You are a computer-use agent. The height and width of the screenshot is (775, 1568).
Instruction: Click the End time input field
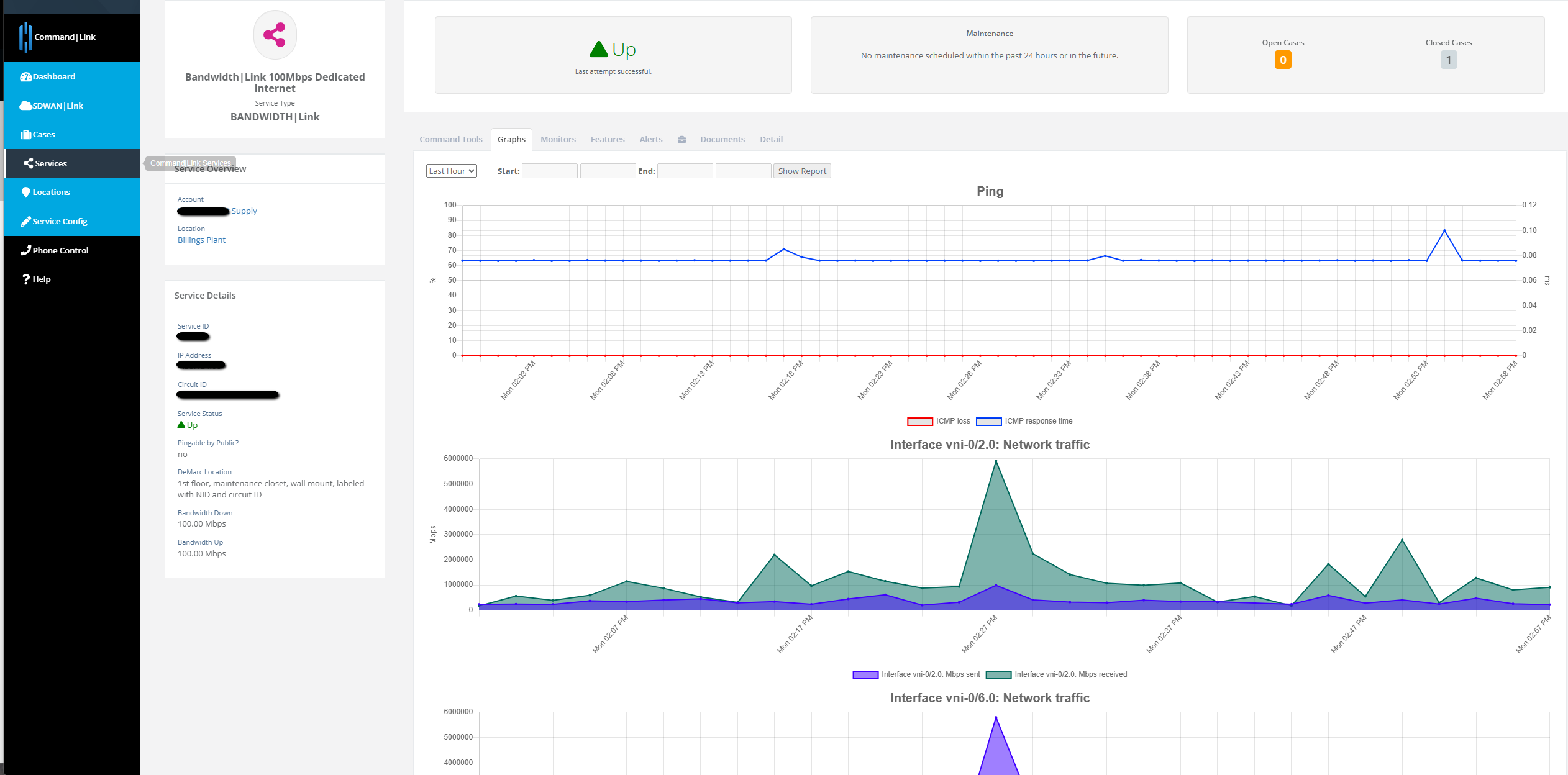(743, 171)
